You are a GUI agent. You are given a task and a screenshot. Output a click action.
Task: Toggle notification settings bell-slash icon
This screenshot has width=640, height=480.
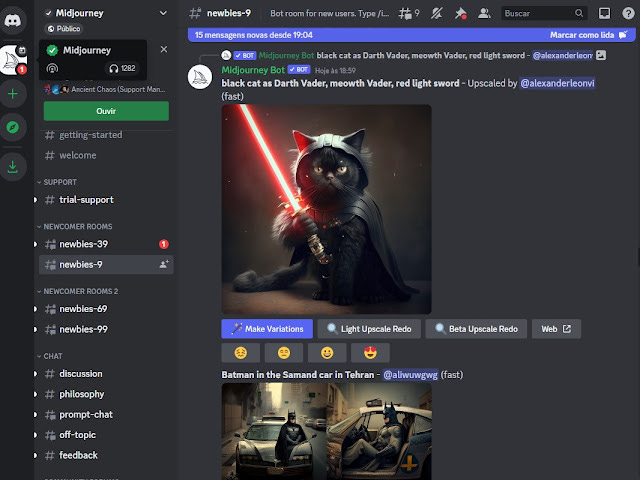pyautogui.click(x=437, y=13)
